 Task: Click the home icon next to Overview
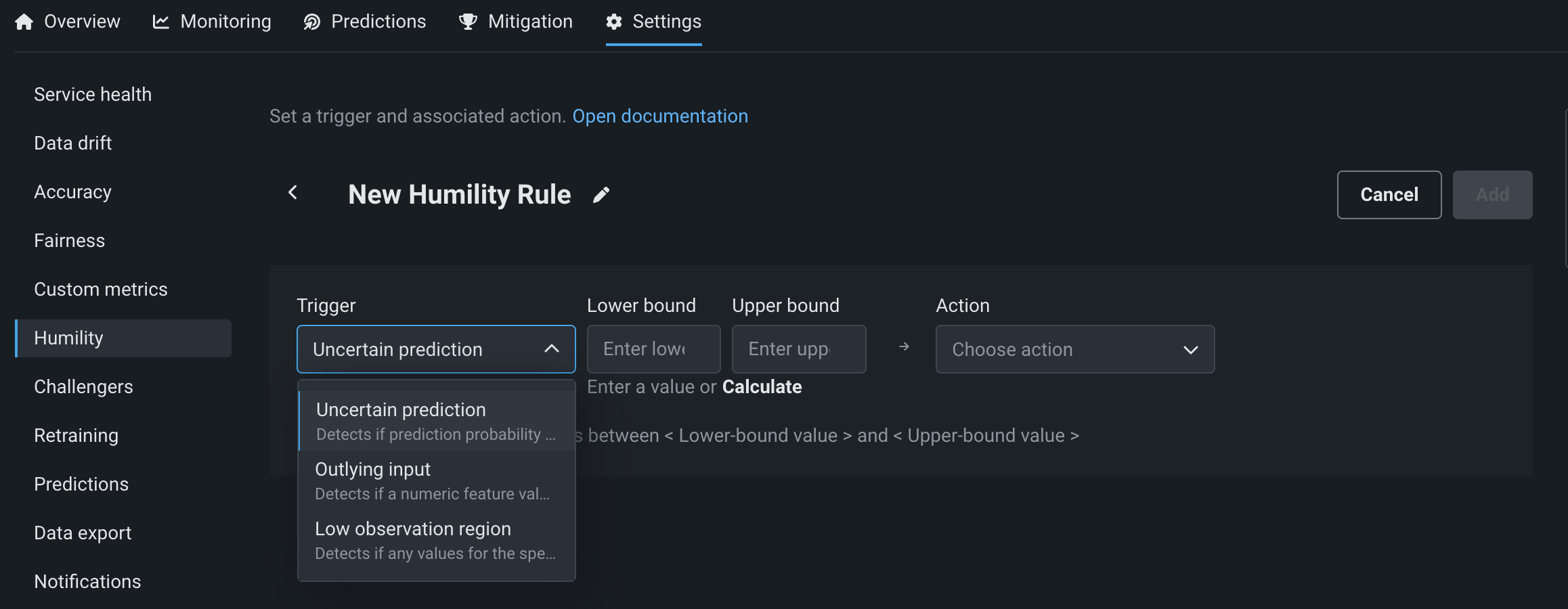(x=24, y=22)
